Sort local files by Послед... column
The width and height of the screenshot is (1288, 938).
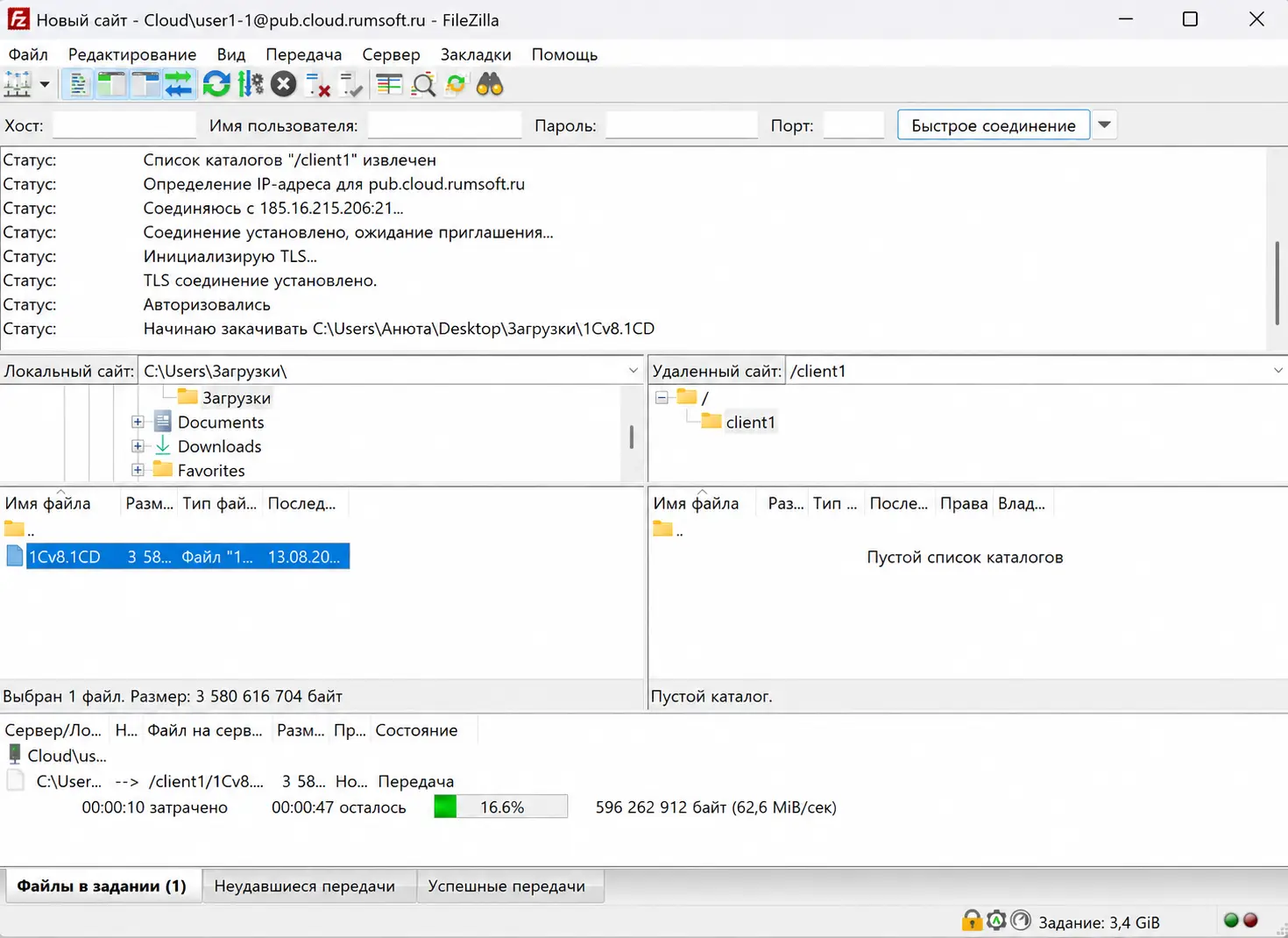point(303,503)
